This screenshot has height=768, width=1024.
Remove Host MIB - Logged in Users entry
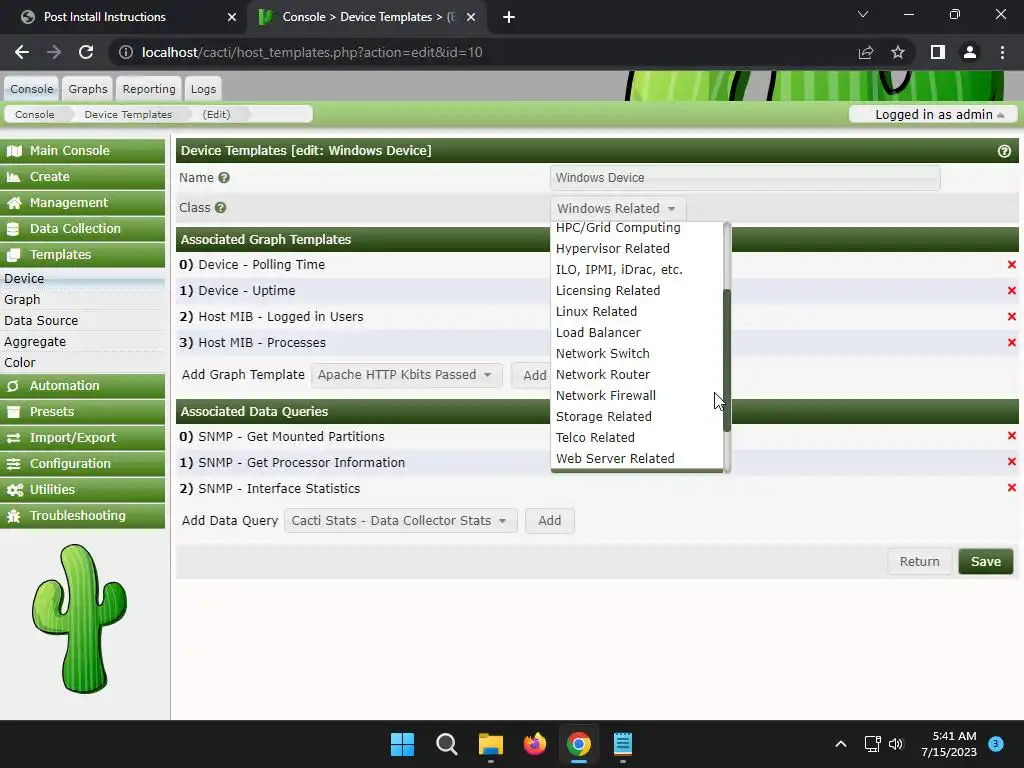click(1012, 317)
